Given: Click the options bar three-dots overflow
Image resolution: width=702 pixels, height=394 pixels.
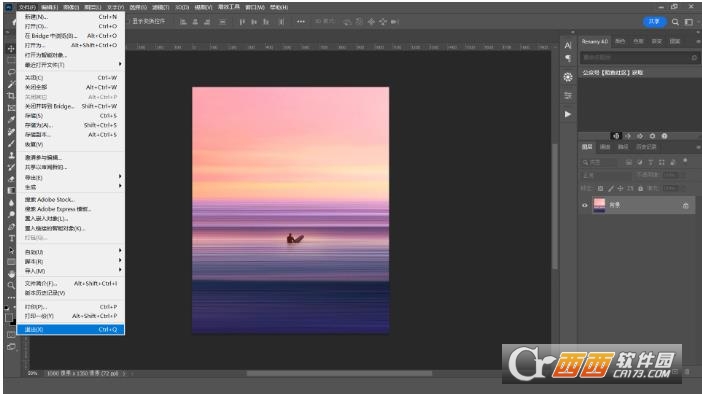Looking at the screenshot, I should click(301, 21).
